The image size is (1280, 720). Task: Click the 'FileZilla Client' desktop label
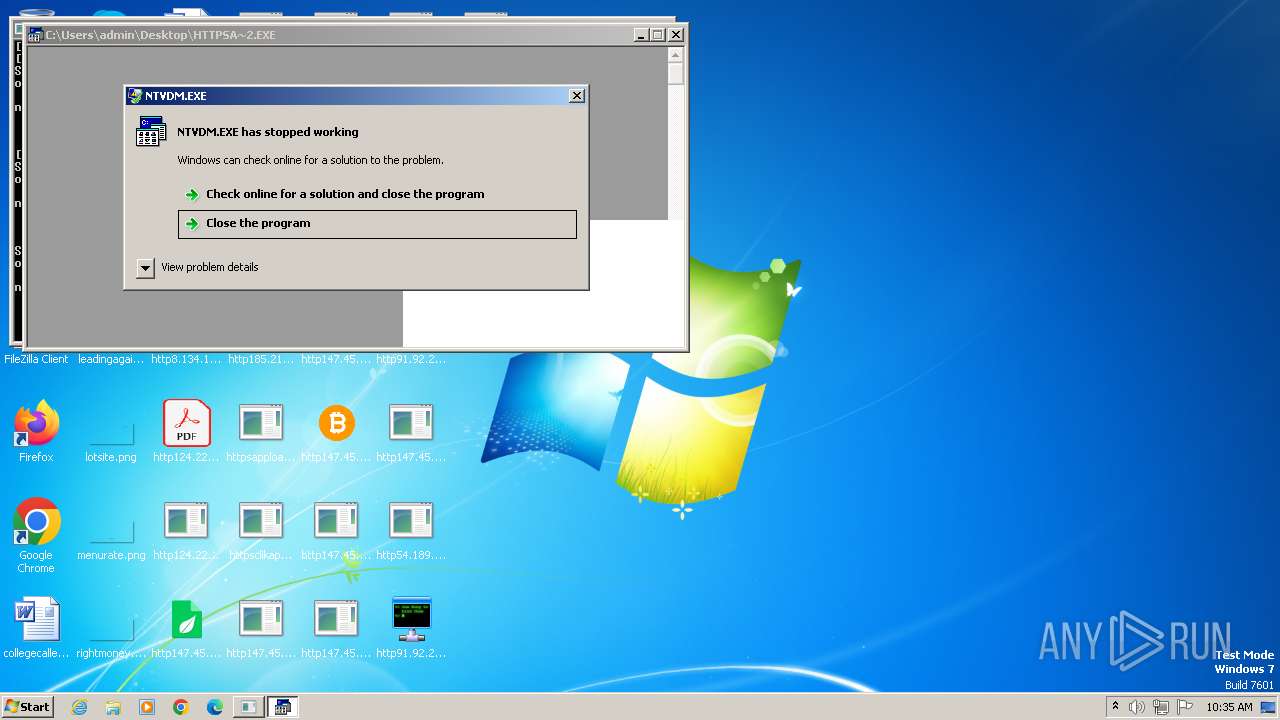[36, 359]
